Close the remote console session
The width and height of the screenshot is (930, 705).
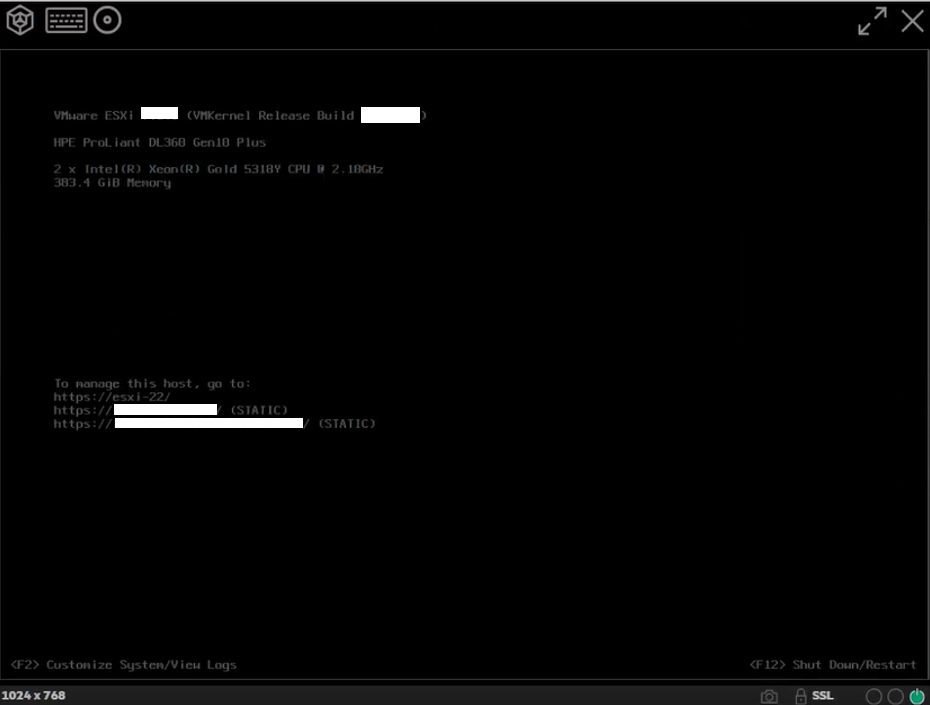[912, 21]
